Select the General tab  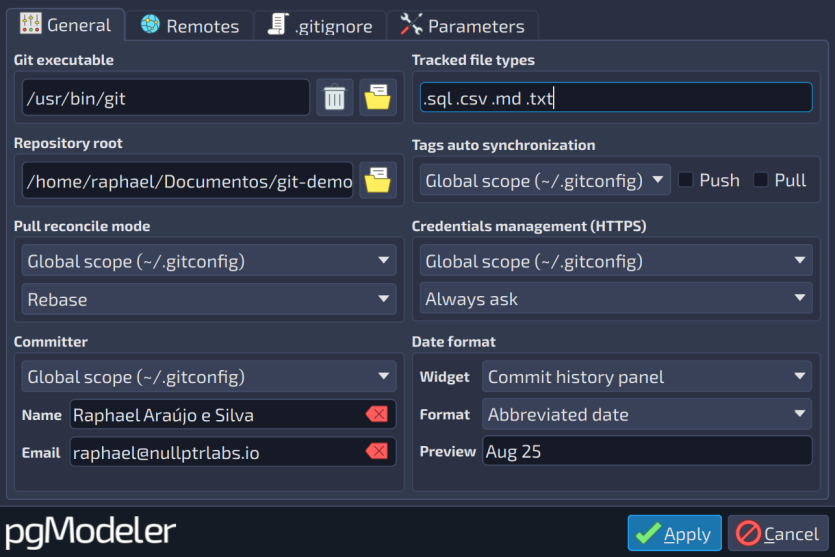(66, 24)
